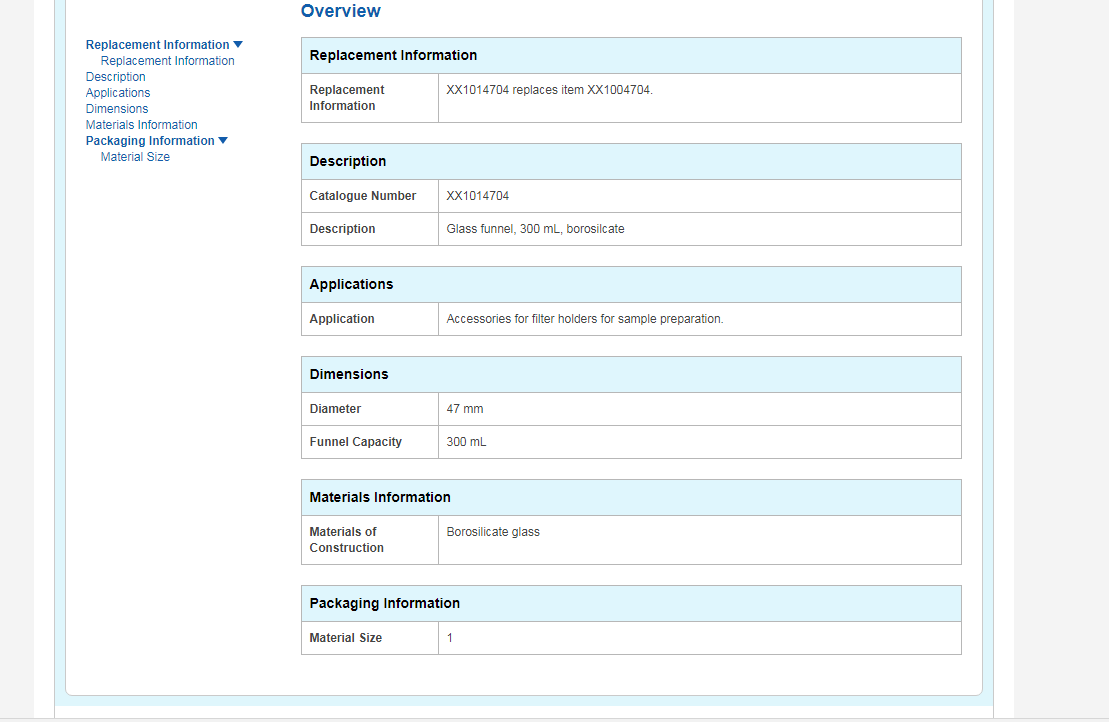Image resolution: width=1109 pixels, height=722 pixels.
Task: Collapse the Packaging Information sidebar arrow
Action: pos(223,141)
